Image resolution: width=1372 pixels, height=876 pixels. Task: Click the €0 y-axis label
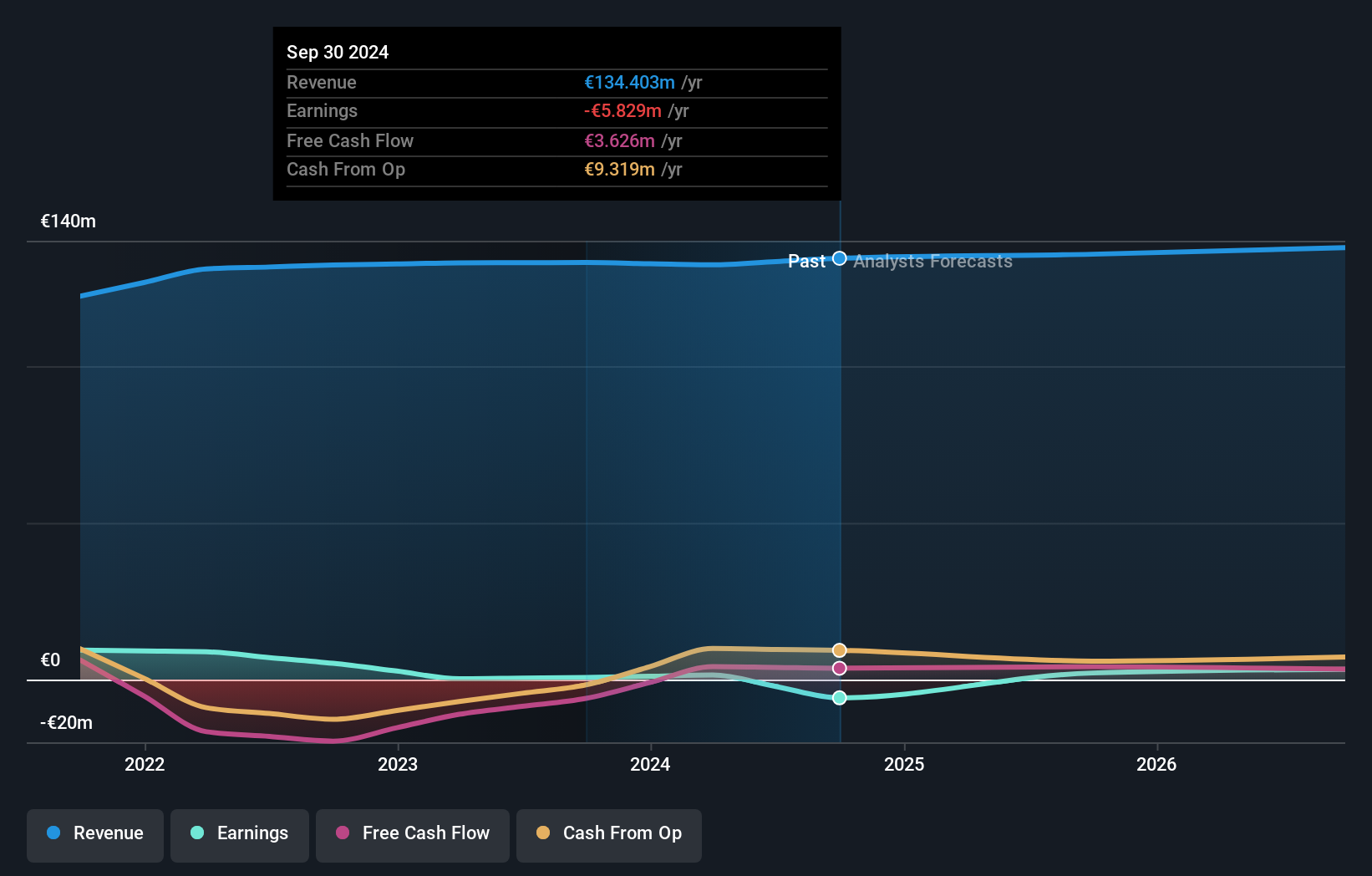pyautogui.click(x=51, y=660)
